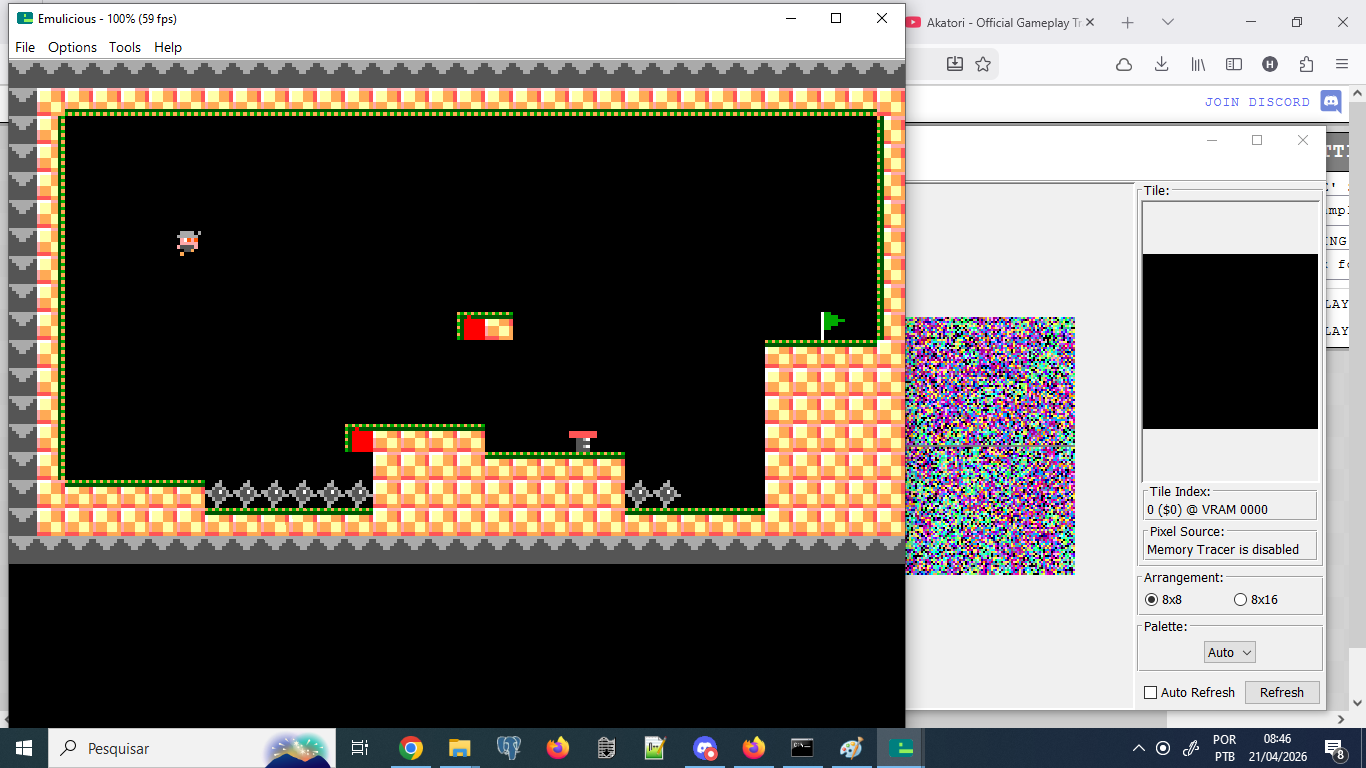Click the red spring pad in the game
This screenshot has width=1366, height=768.
point(583,441)
